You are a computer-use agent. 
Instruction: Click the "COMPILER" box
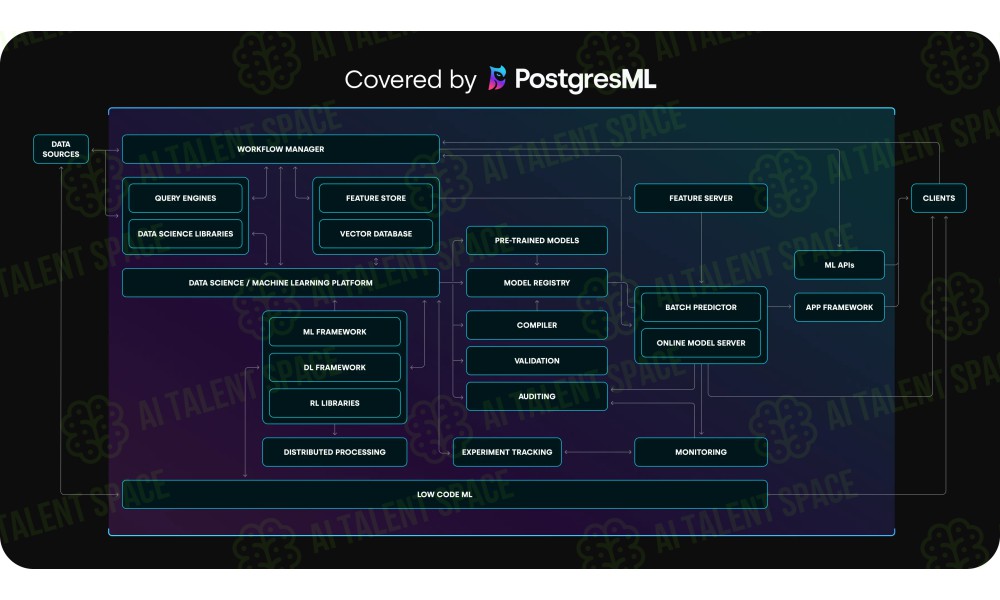pos(537,325)
